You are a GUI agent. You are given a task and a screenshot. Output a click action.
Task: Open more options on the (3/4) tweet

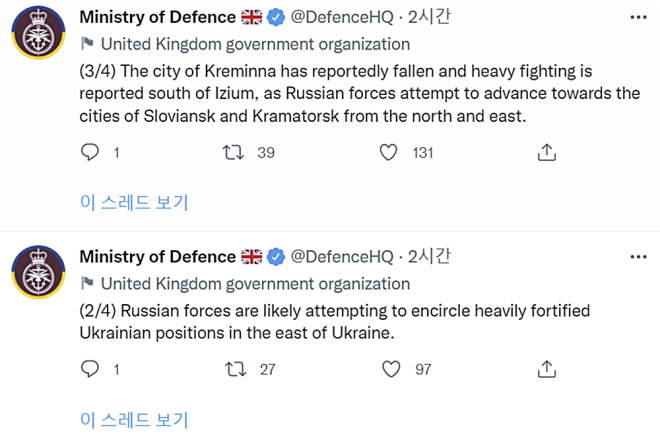pyautogui.click(x=638, y=17)
